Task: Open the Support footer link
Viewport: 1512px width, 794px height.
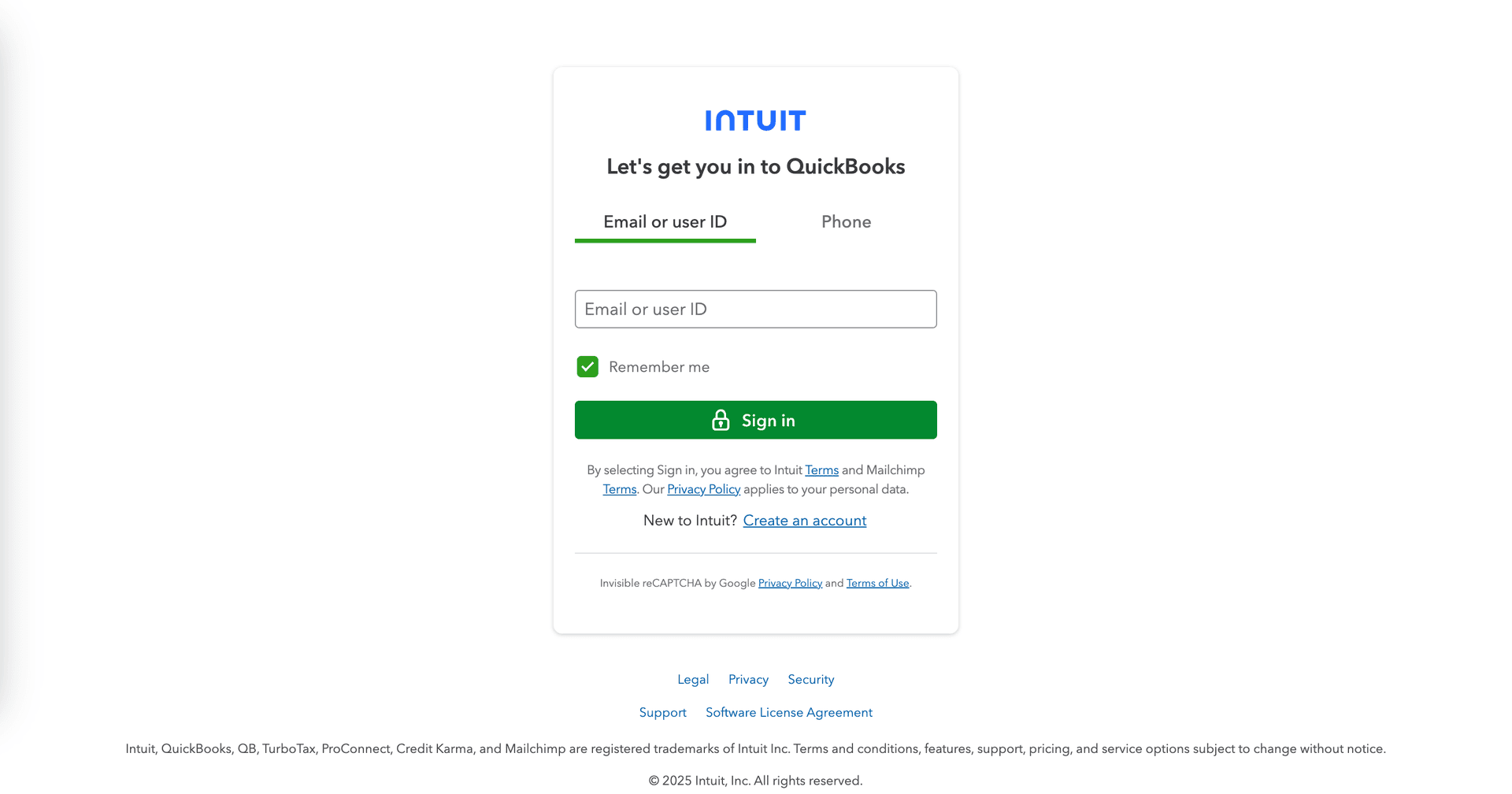Action: [662, 712]
